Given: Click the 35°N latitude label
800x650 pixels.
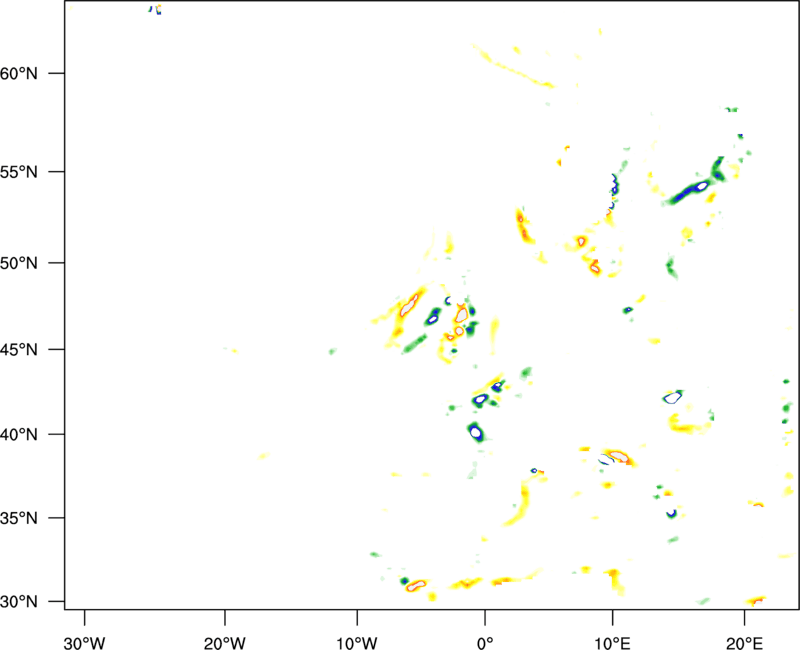Looking at the screenshot, I should (19, 518).
